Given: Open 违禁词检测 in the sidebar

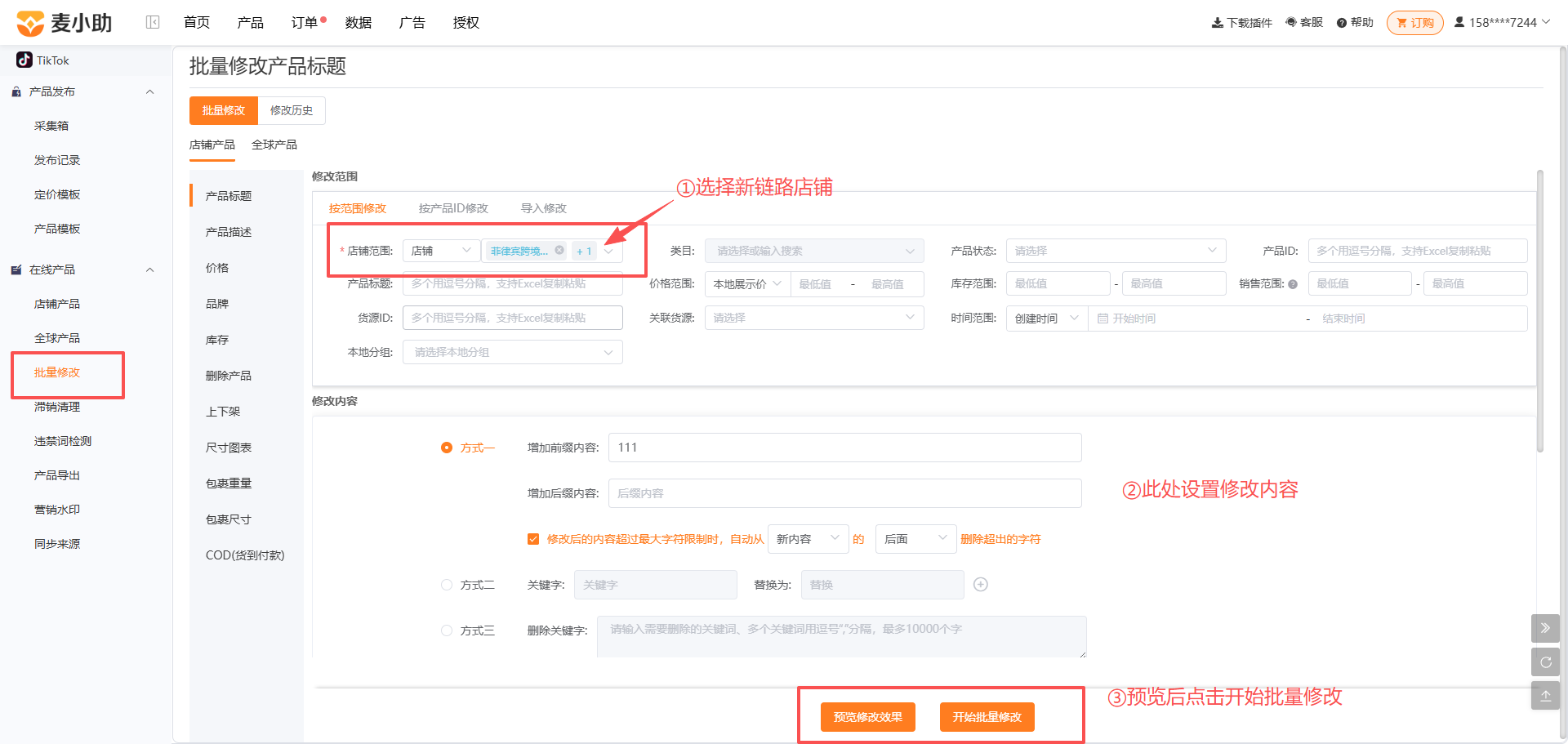Looking at the screenshot, I should [x=63, y=441].
